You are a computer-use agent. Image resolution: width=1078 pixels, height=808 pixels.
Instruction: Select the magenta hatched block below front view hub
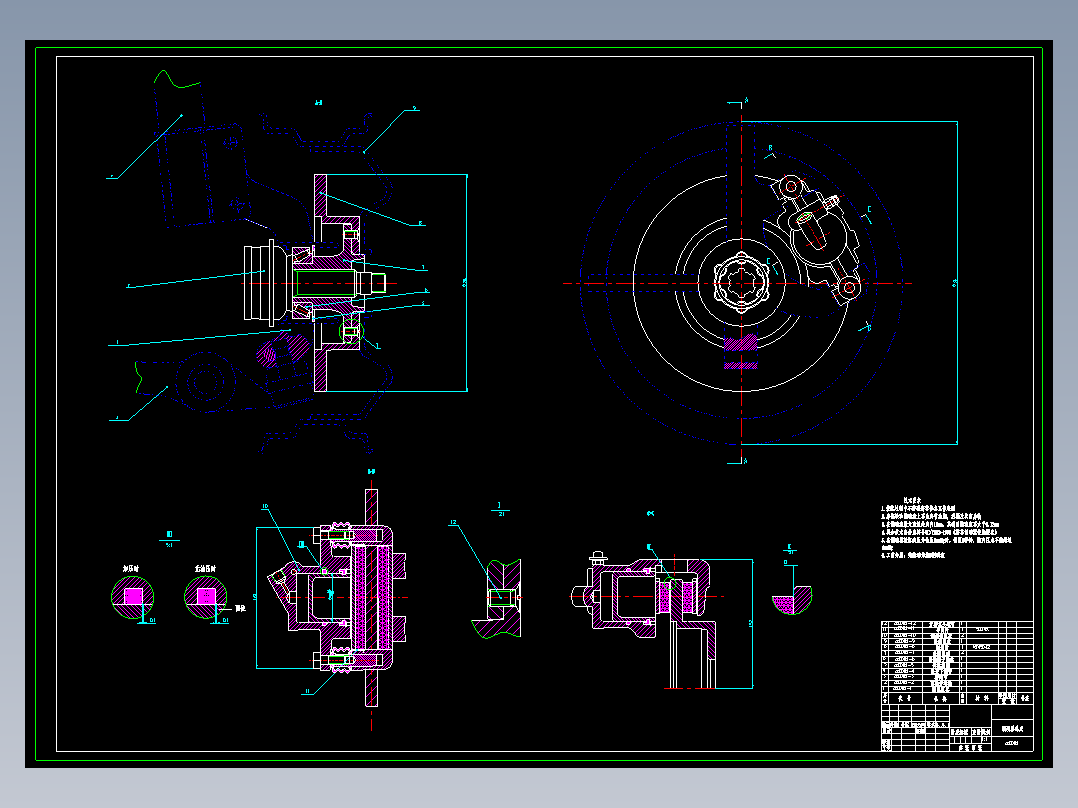[x=741, y=351]
